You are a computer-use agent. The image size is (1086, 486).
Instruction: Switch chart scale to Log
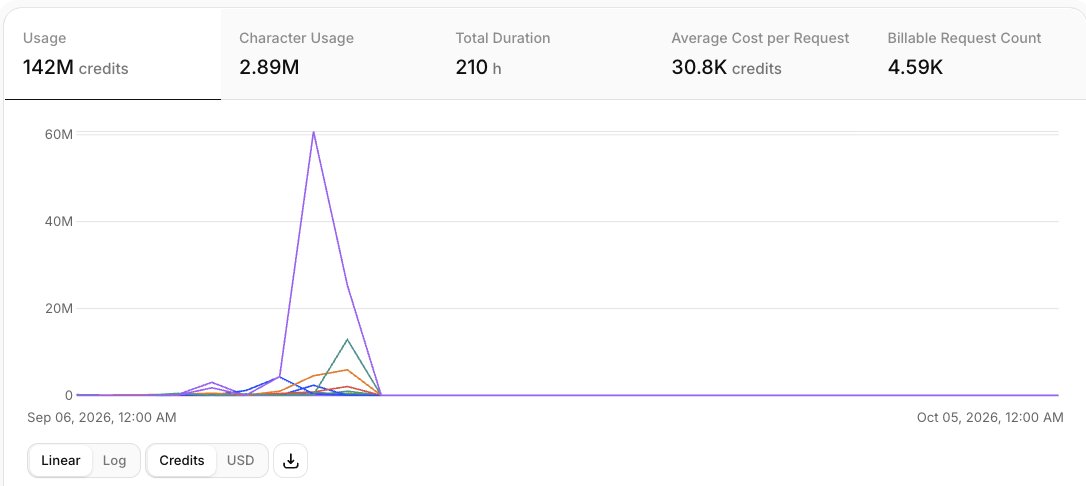coord(114,460)
